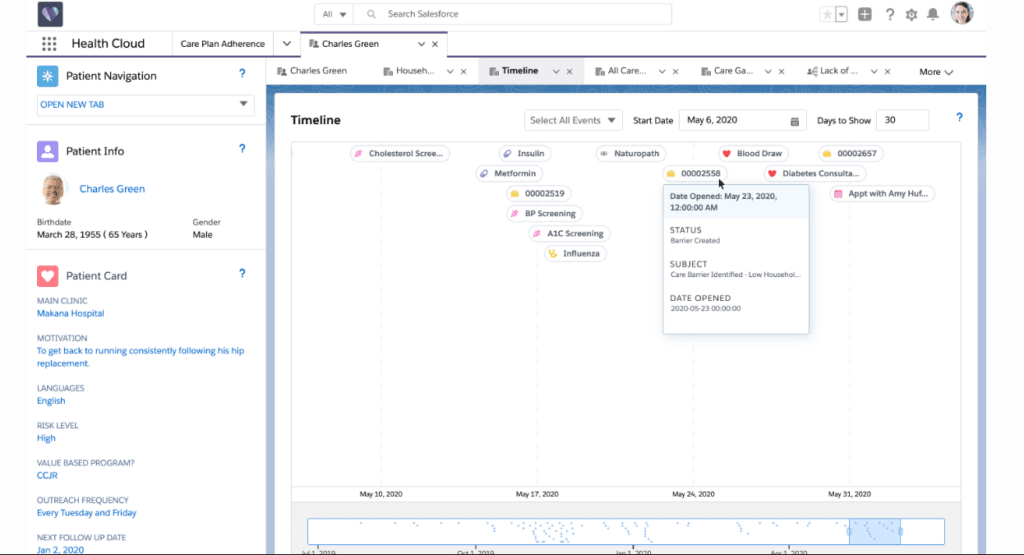
Task: Select the BP Screening event
Action: click(x=545, y=214)
